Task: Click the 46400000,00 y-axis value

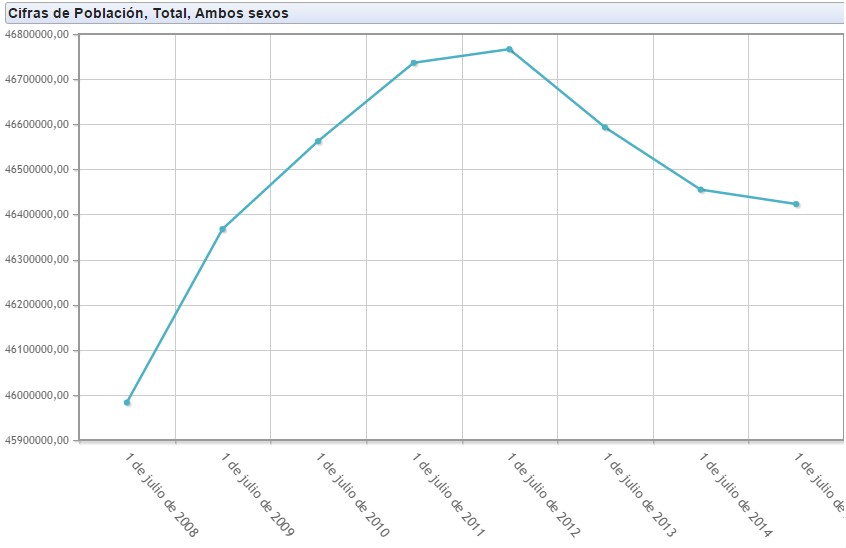Action: coord(37,215)
